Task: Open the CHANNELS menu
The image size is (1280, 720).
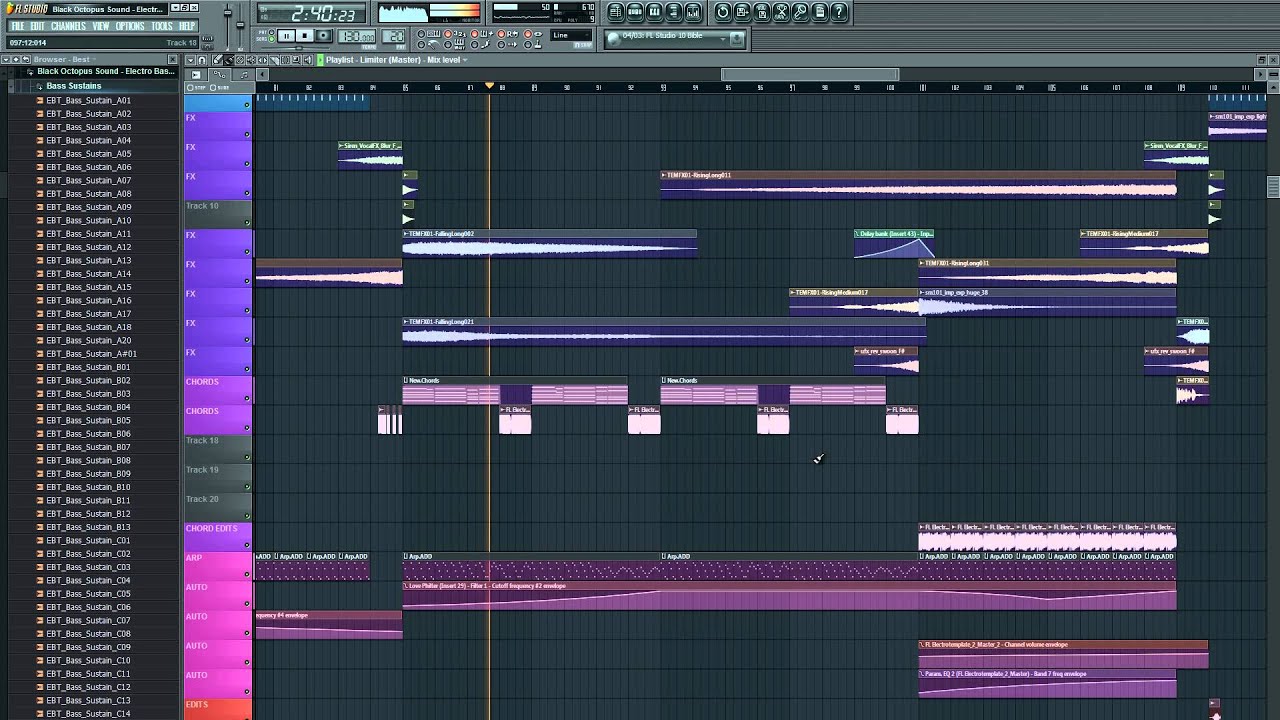Action: pos(68,26)
